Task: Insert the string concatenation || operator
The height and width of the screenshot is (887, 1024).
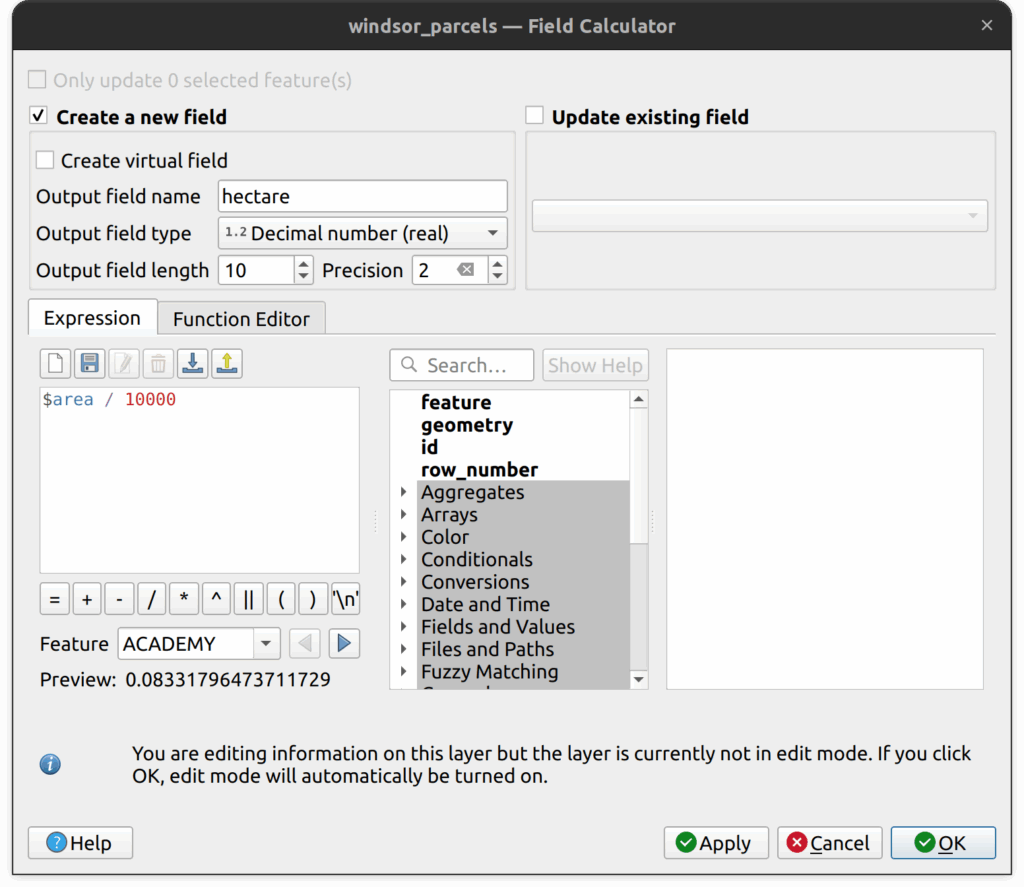Action: pyautogui.click(x=248, y=599)
